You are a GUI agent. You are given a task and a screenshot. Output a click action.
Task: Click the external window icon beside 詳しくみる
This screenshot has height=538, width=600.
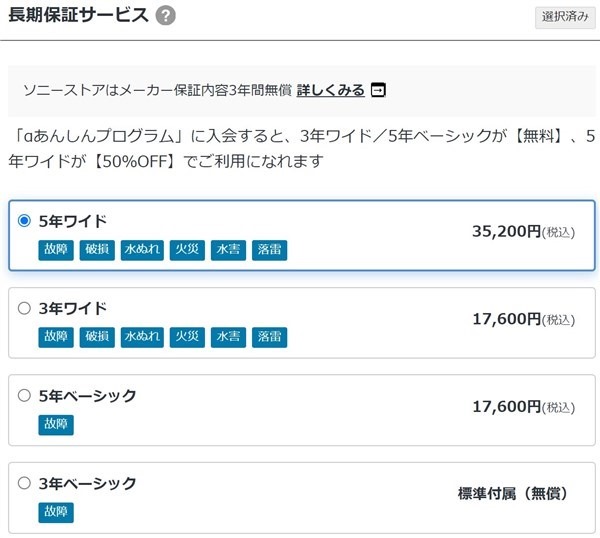[378, 90]
